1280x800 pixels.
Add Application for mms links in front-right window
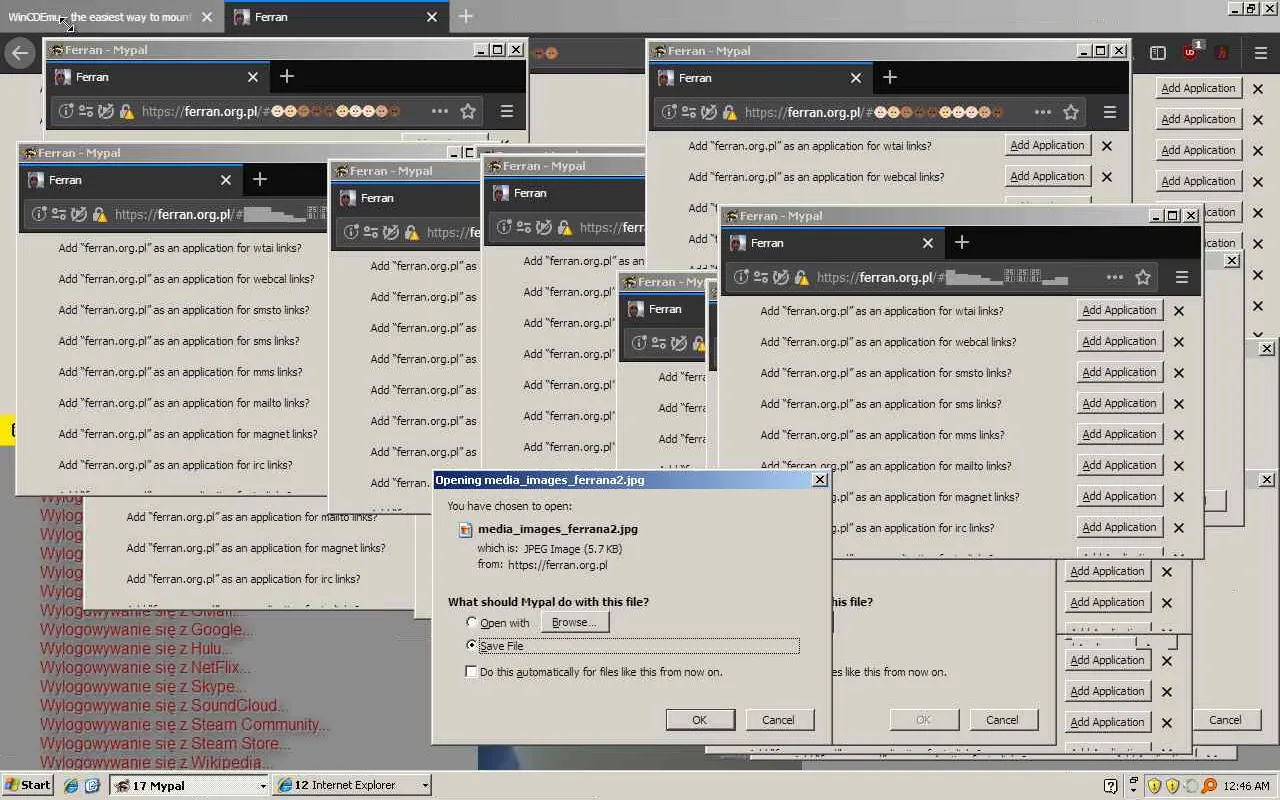[x=1119, y=434]
